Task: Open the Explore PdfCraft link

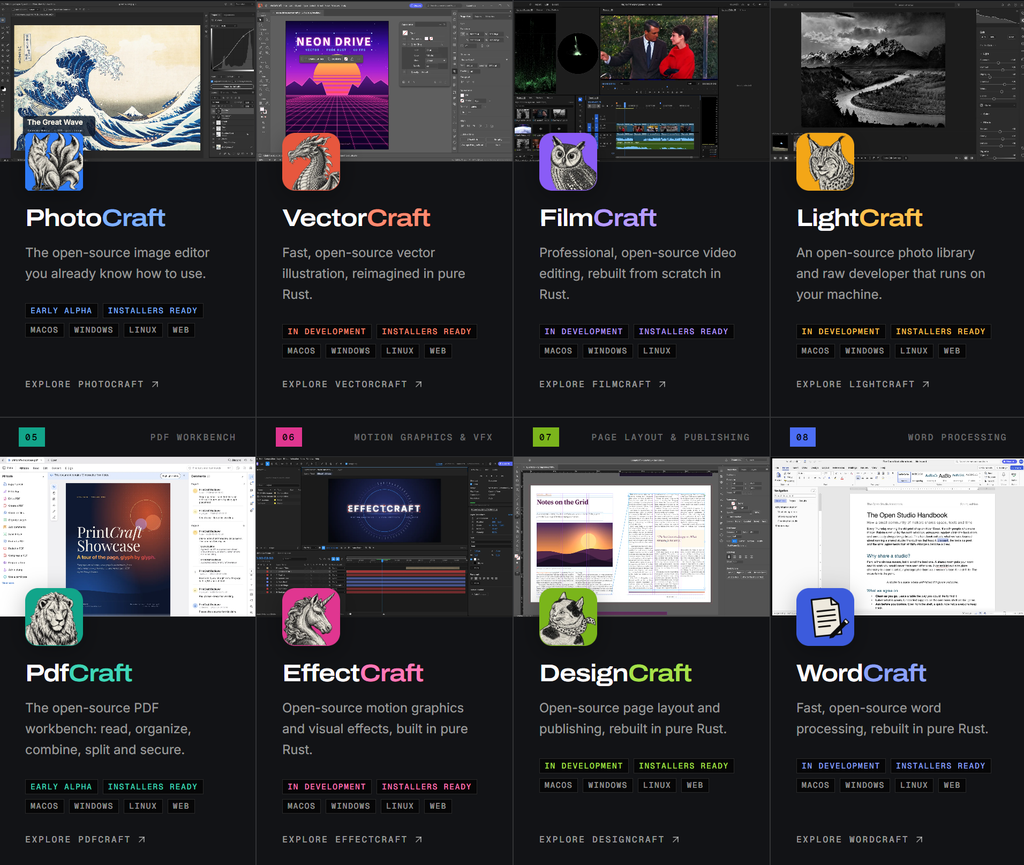Action: click(x=86, y=840)
